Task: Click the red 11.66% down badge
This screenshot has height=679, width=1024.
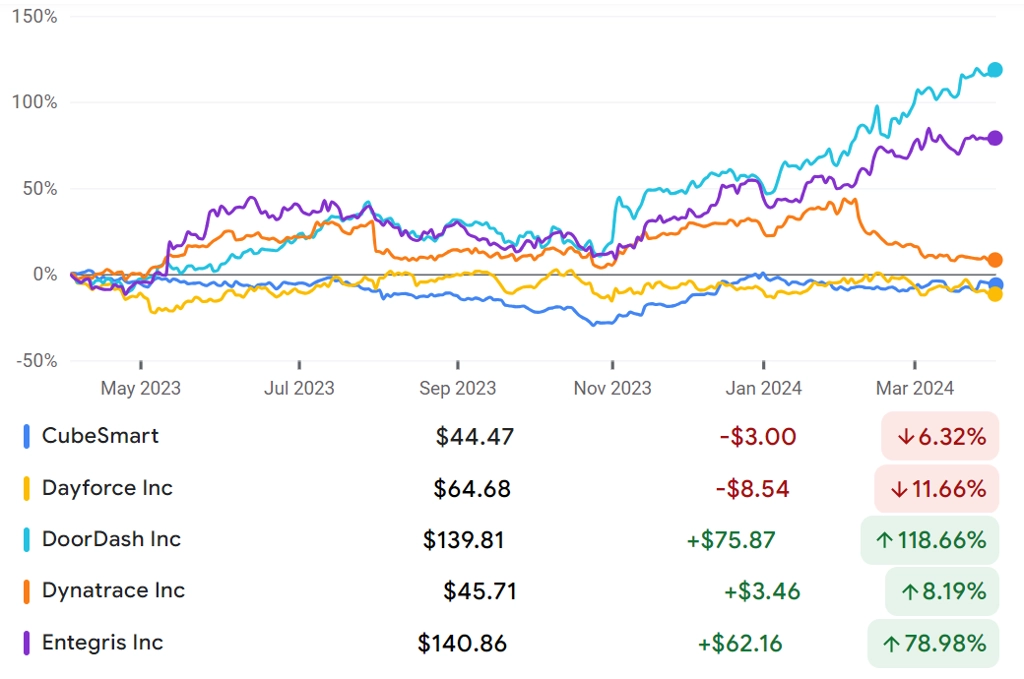Action: 936,488
